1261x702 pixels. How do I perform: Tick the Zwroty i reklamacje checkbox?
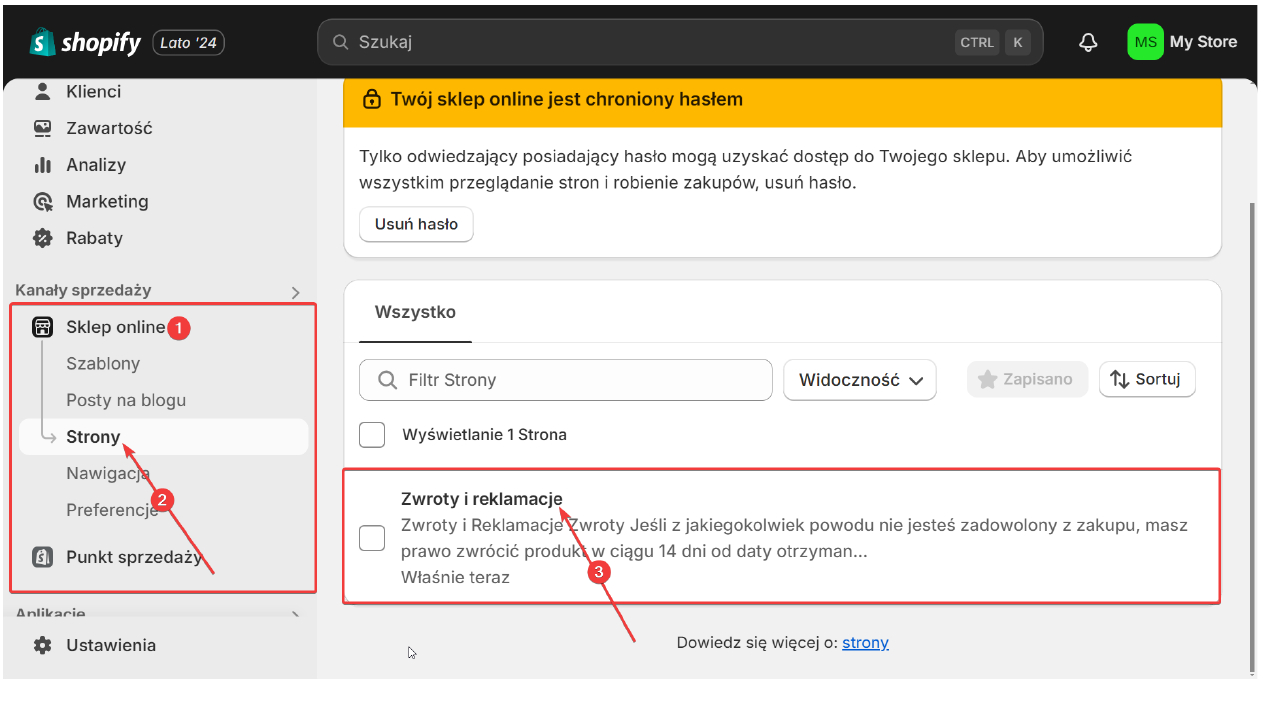[372, 537]
